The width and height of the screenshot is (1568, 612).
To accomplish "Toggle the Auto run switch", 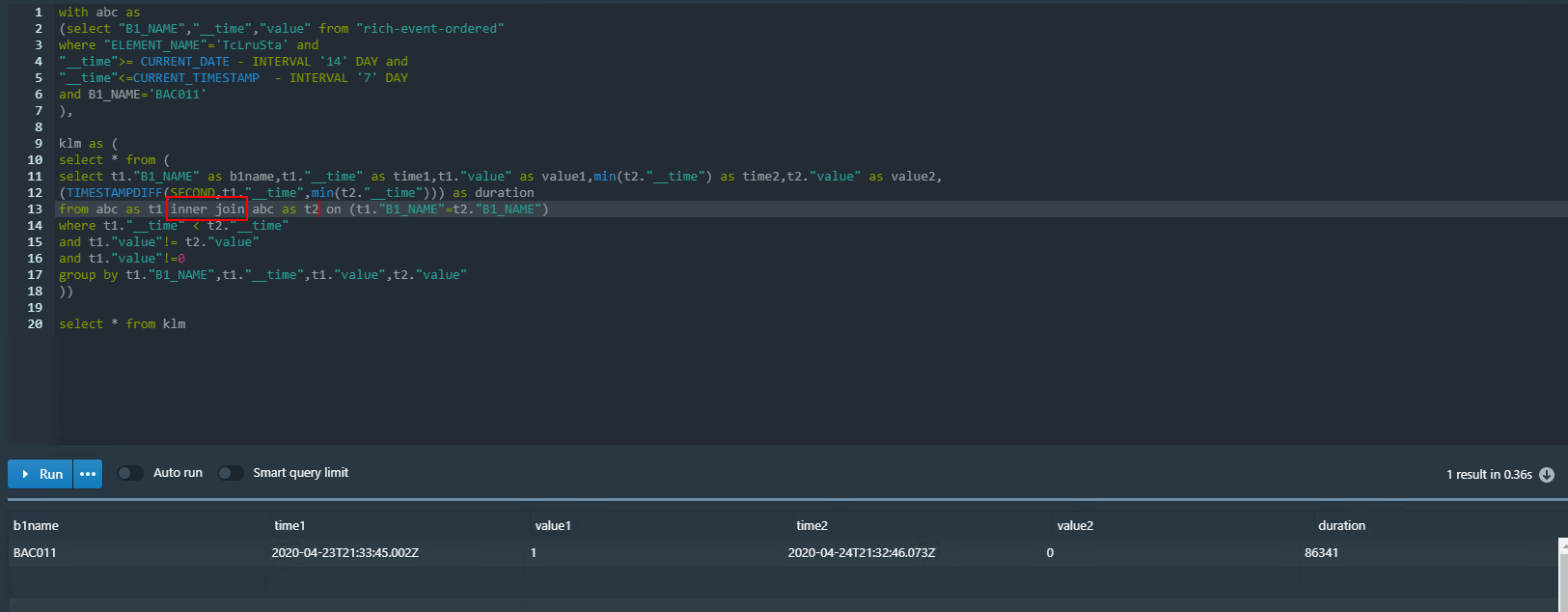I will point(130,473).
